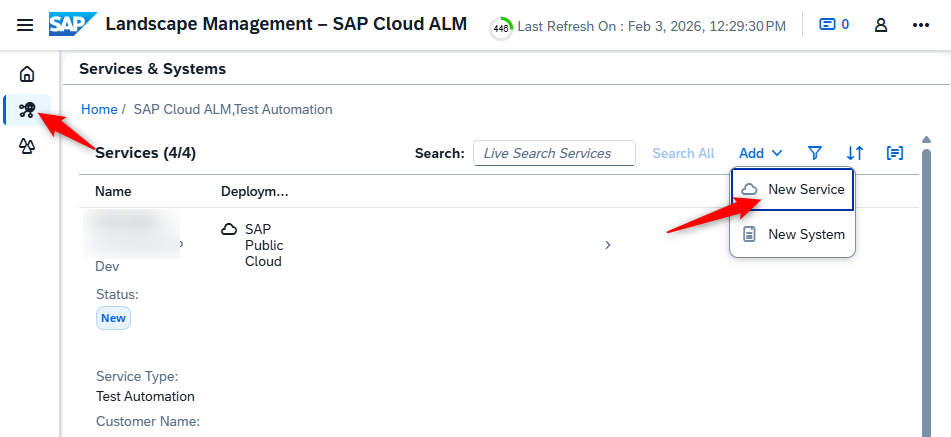Focus the Live Search Services field
Image resolution: width=951 pixels, height=437 pixels.
click(554, 153)
